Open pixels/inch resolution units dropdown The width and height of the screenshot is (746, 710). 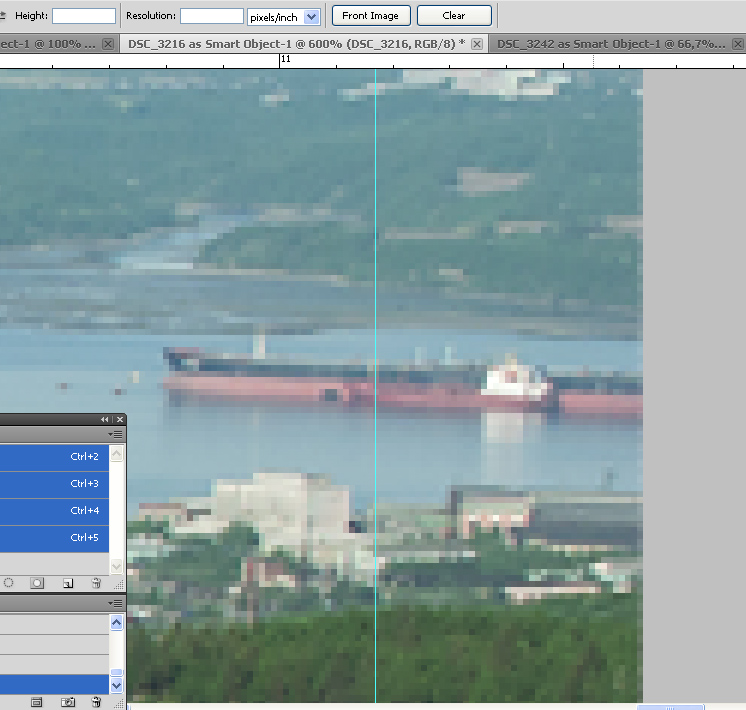coord(311,16)
